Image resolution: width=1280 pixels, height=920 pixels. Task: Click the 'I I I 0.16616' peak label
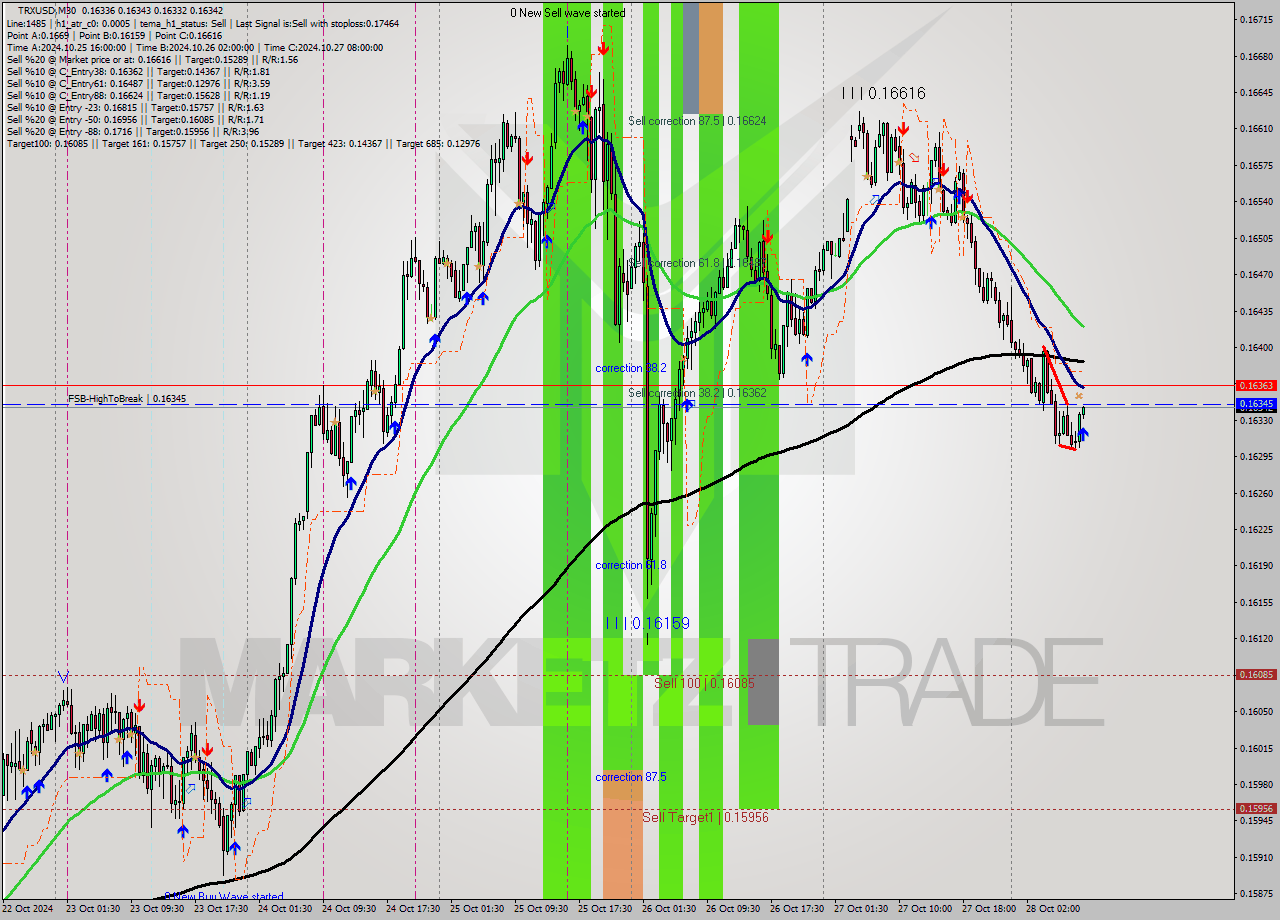pyautogui.click(x=883, y=93)
